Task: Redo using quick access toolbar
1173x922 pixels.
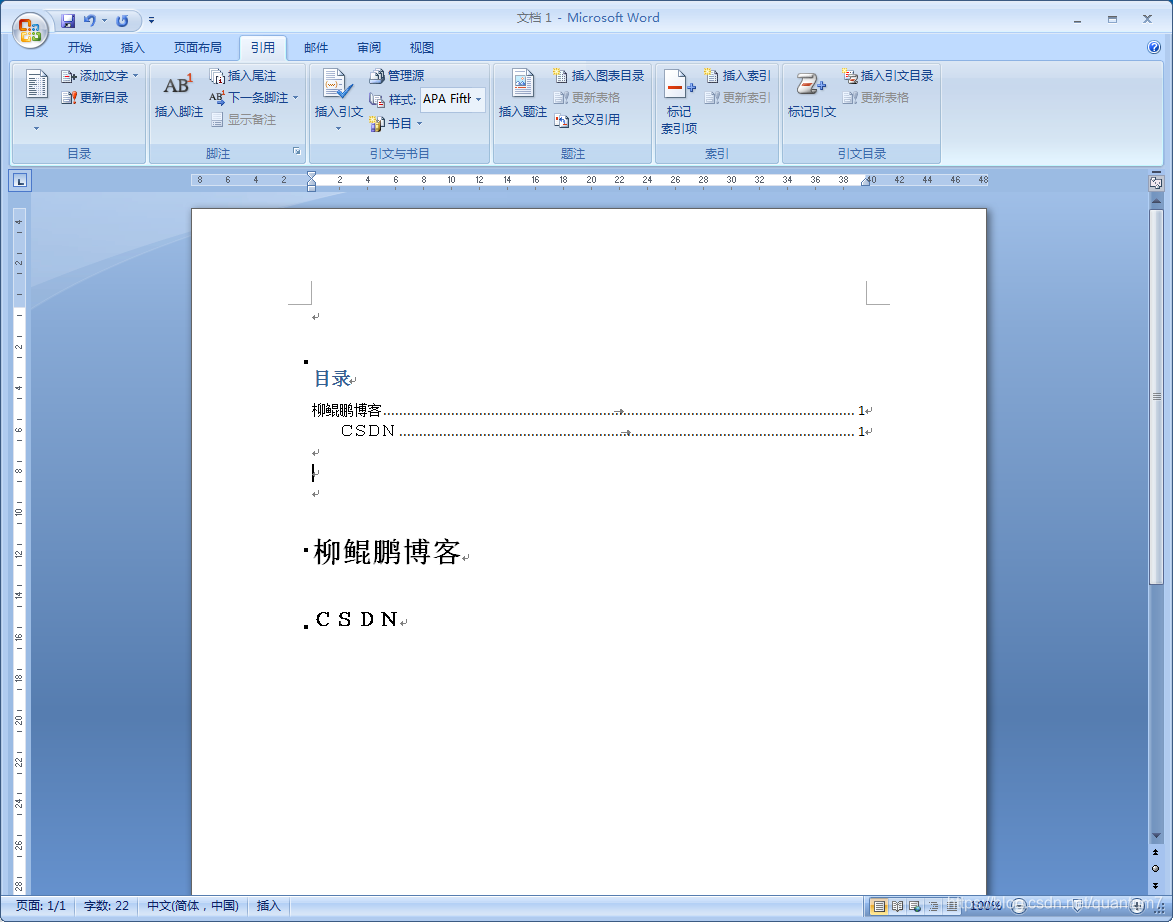Action: coord(122,20)
